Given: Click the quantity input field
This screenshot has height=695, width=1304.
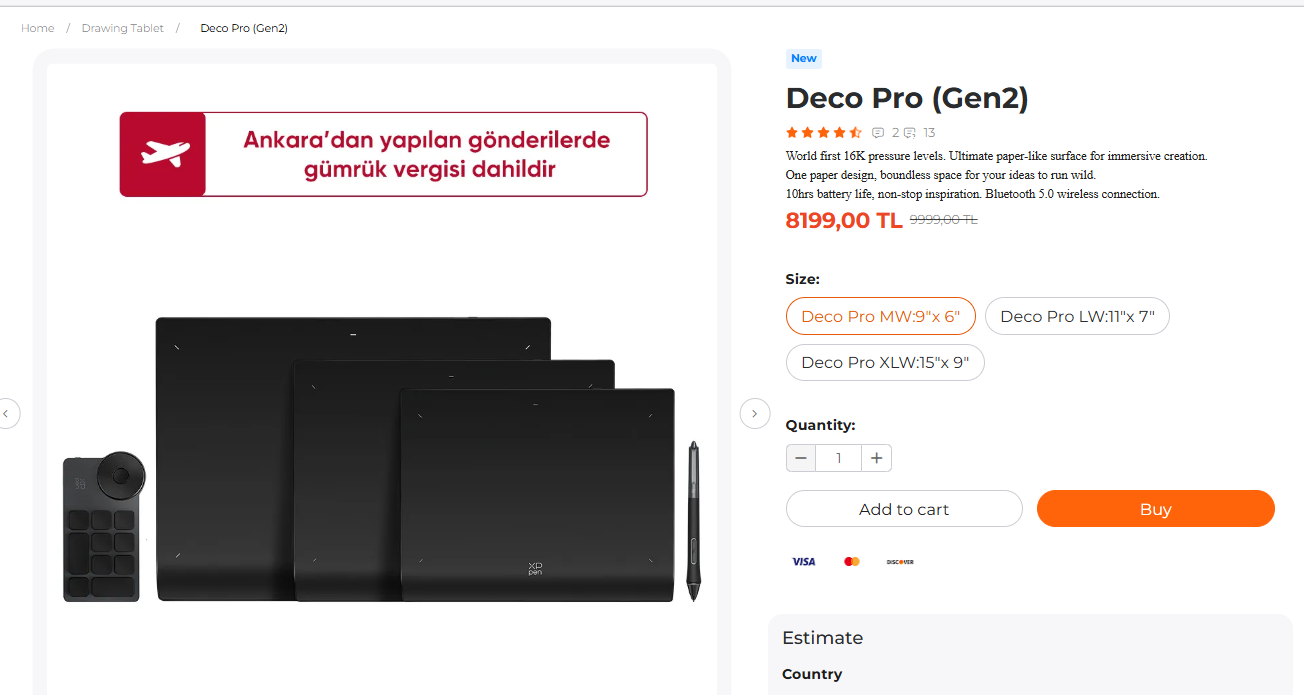Looking at the screenshot, I should 838,458.
